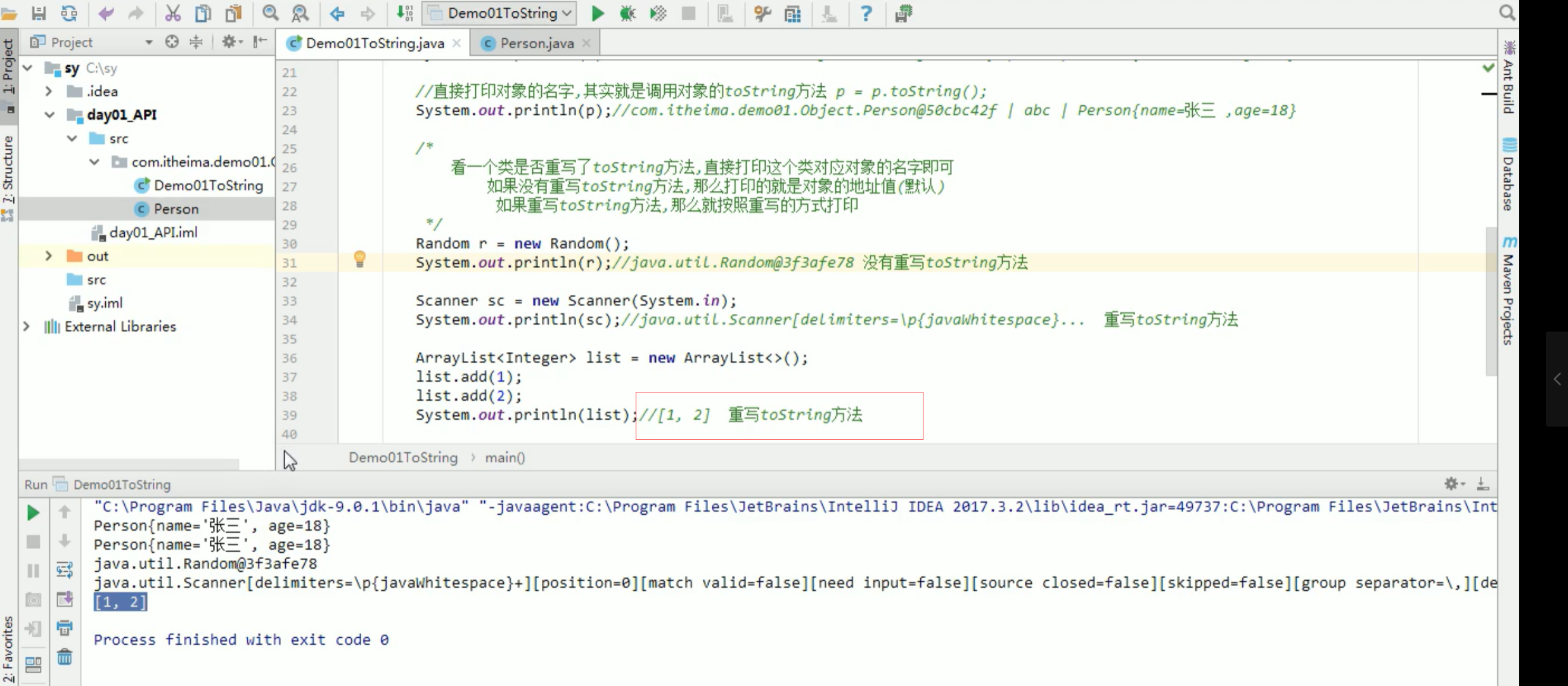
Task: Click the lightbulb intention icon on line 31
Action: (x=359, y=259)
